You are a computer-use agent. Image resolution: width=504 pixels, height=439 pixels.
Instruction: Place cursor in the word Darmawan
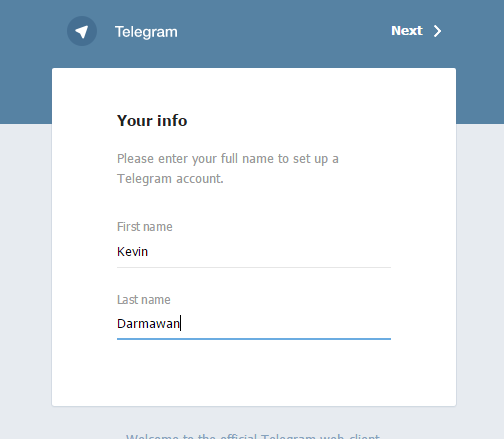[148, 324]
